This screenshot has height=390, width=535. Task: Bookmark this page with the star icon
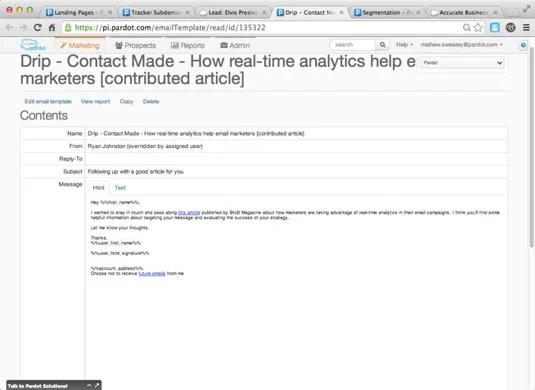coord(478,28)
